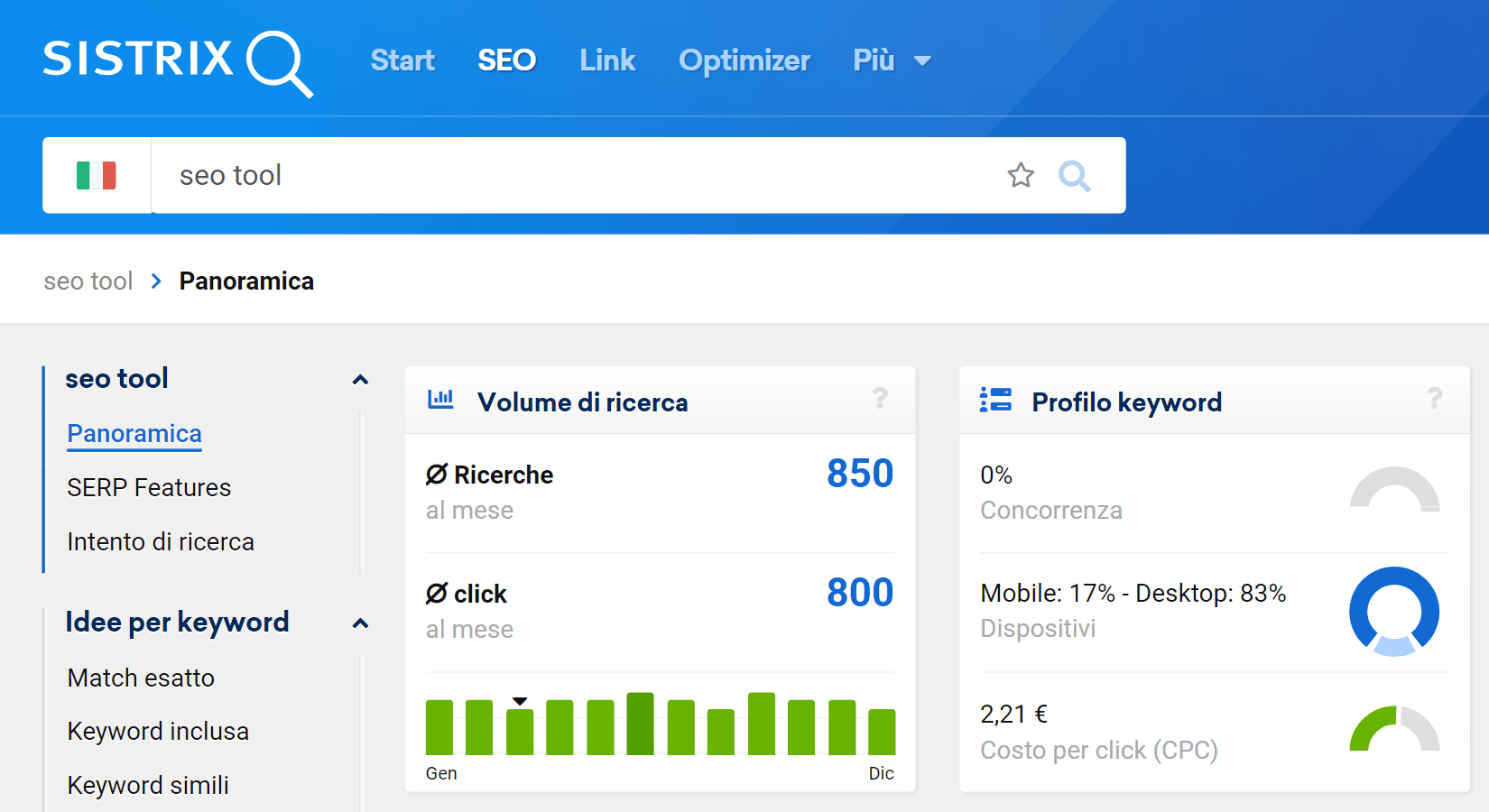Click the Dispositivi label
Screen dimensions: 1489x812
coord(1038,629)
